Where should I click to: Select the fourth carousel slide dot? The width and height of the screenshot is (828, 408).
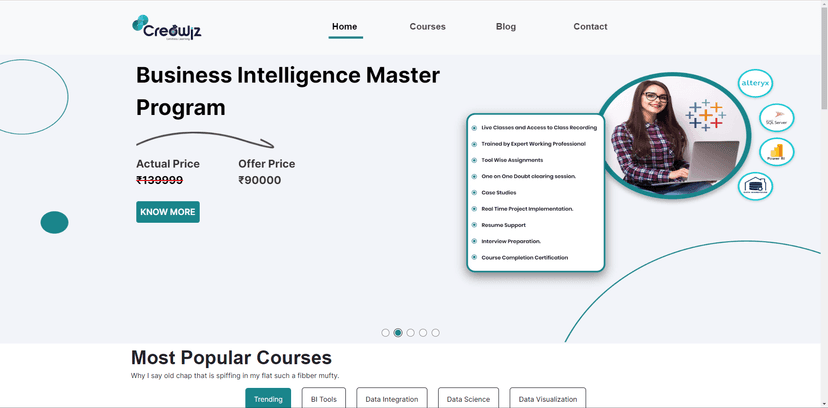(423, 333)
